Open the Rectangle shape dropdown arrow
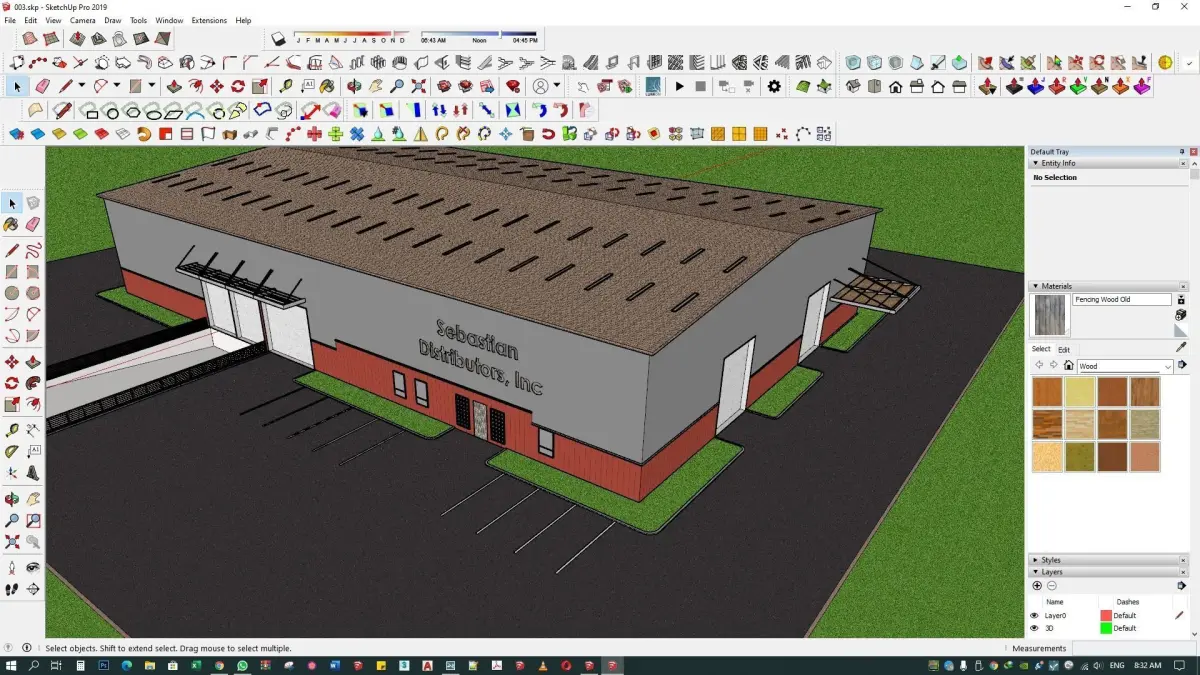Screen dimensions: 1200x675 (x=152, y=86)
